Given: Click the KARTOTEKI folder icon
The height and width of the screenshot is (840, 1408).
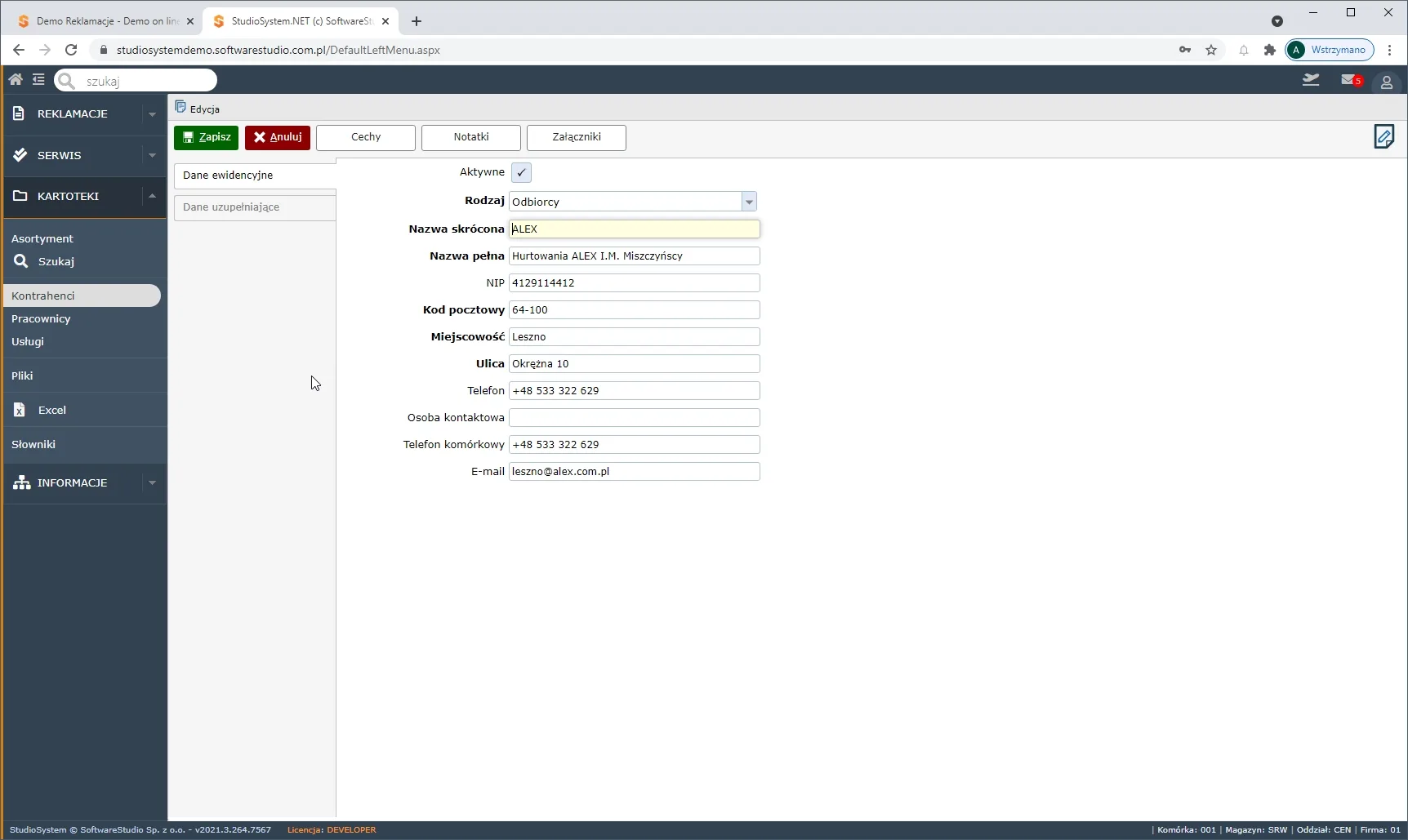Looking at the screenshot, I should pyautogui.click(x=20, y=196).
